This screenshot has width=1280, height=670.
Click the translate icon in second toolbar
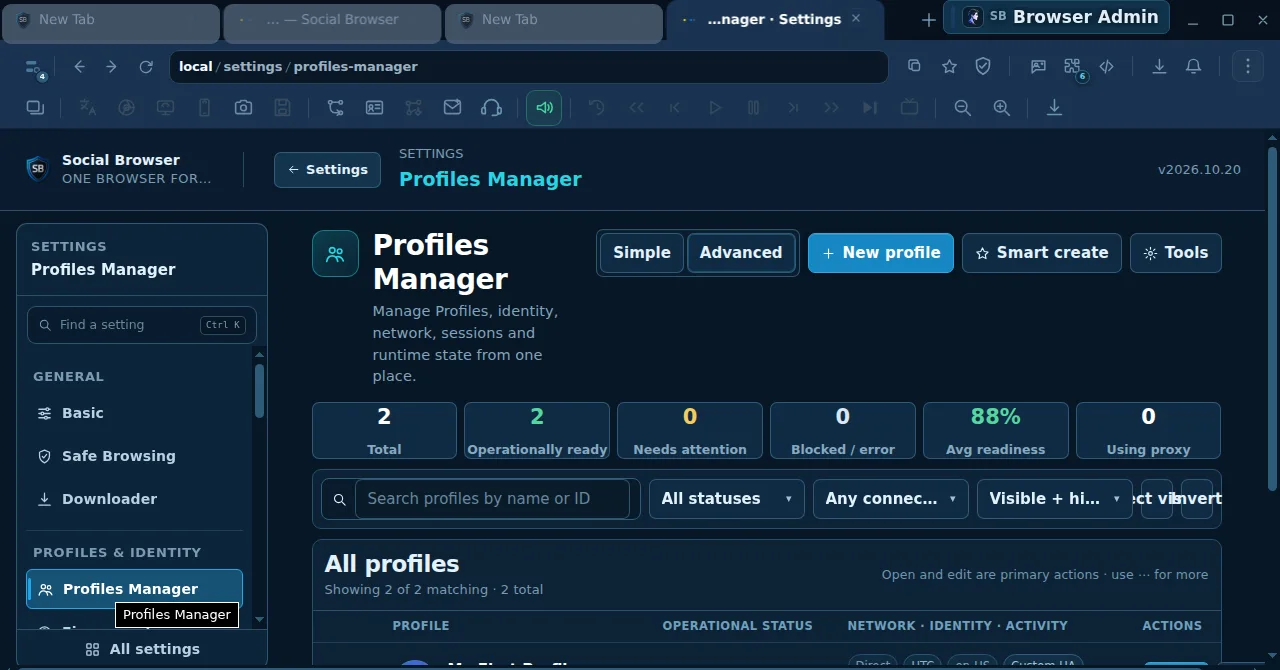click(x=88, y=107)
